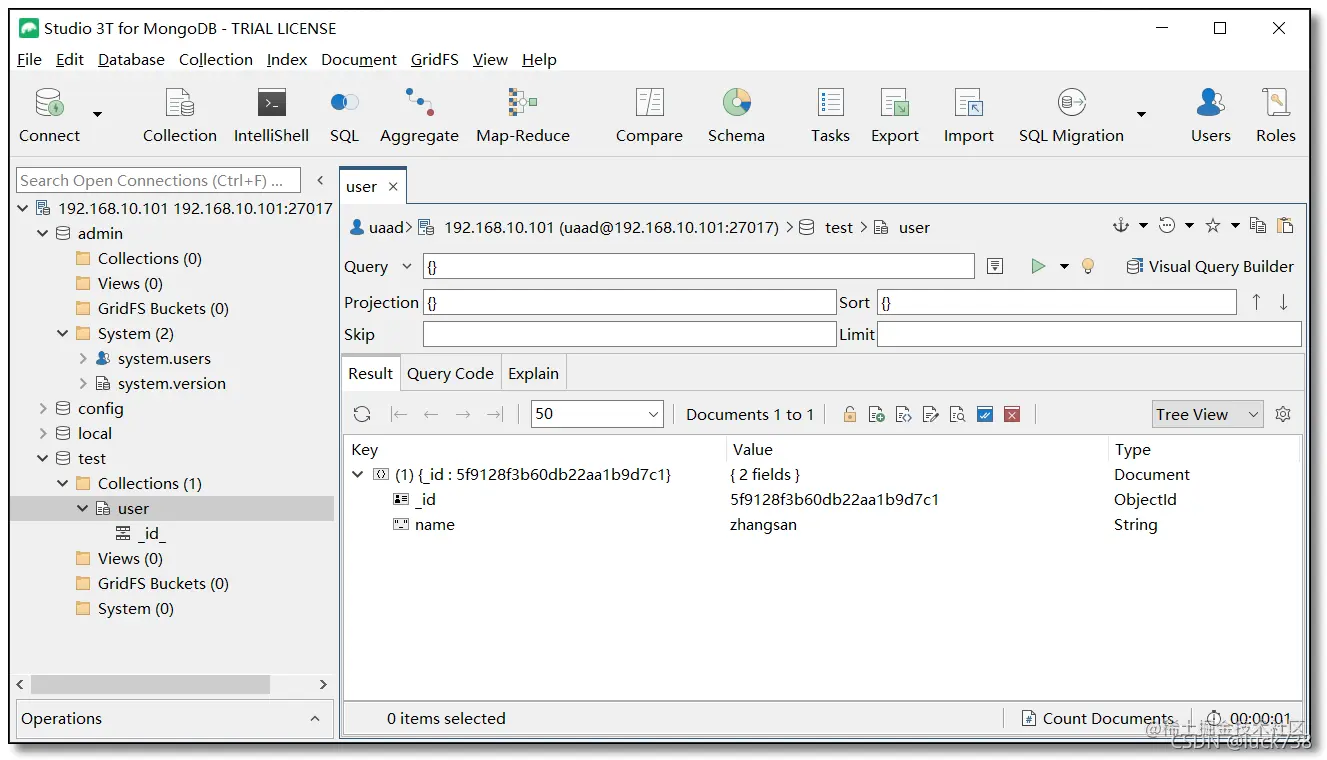Image resolution: width=1327 pixels, height=760 pixels.
Task: Open the Connect toolbar button
Action: [x=49, y=116]
